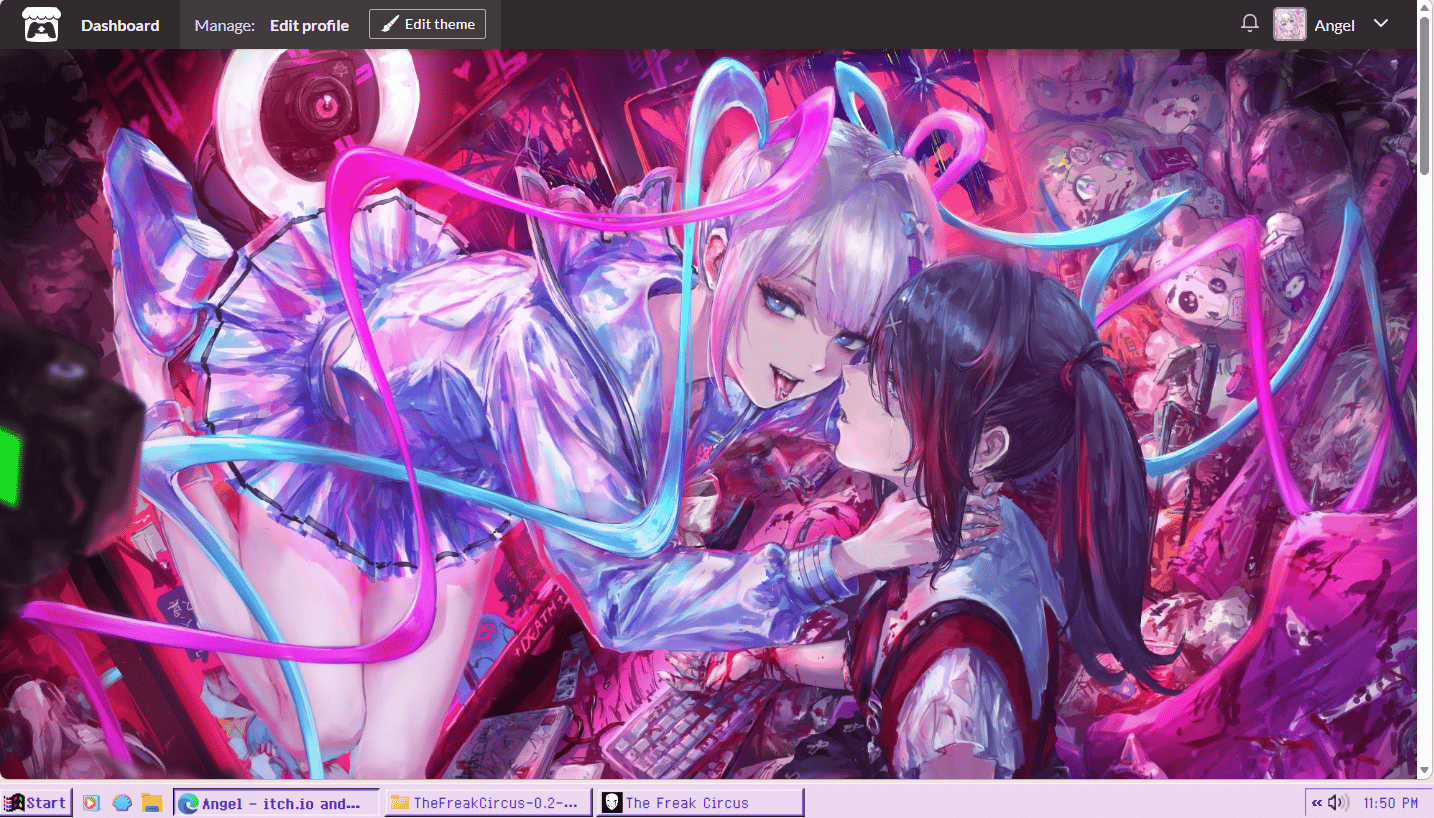Launch the media player quick-launch icon
Screen dimensions: 1434x818
click(x=91, y=803)
